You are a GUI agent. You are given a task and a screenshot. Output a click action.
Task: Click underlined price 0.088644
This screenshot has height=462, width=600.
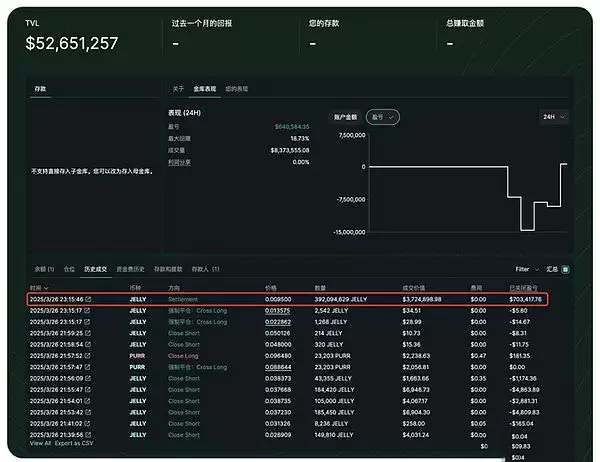point(278,367)
